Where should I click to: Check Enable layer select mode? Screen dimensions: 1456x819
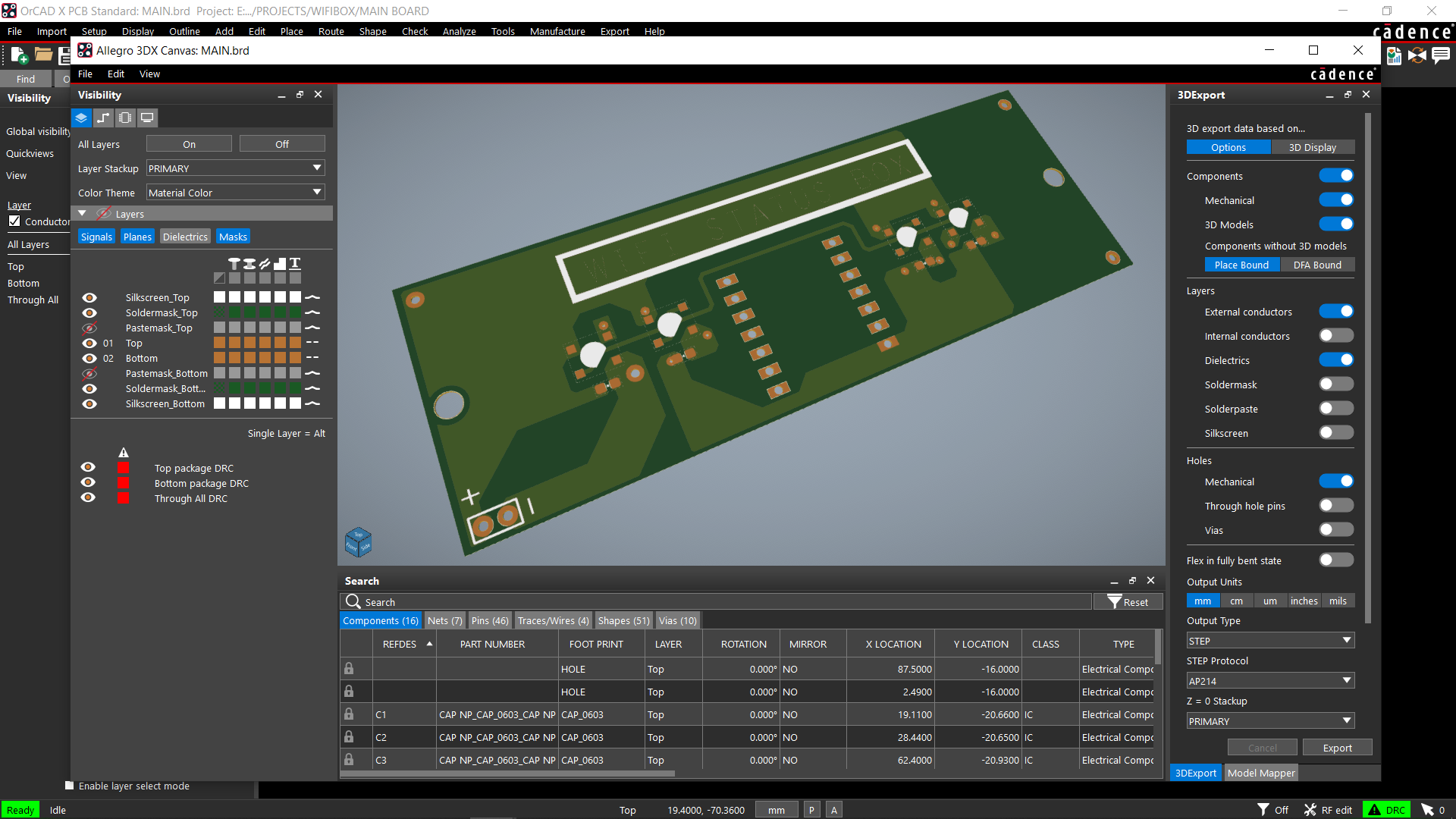tap(70, 786)
